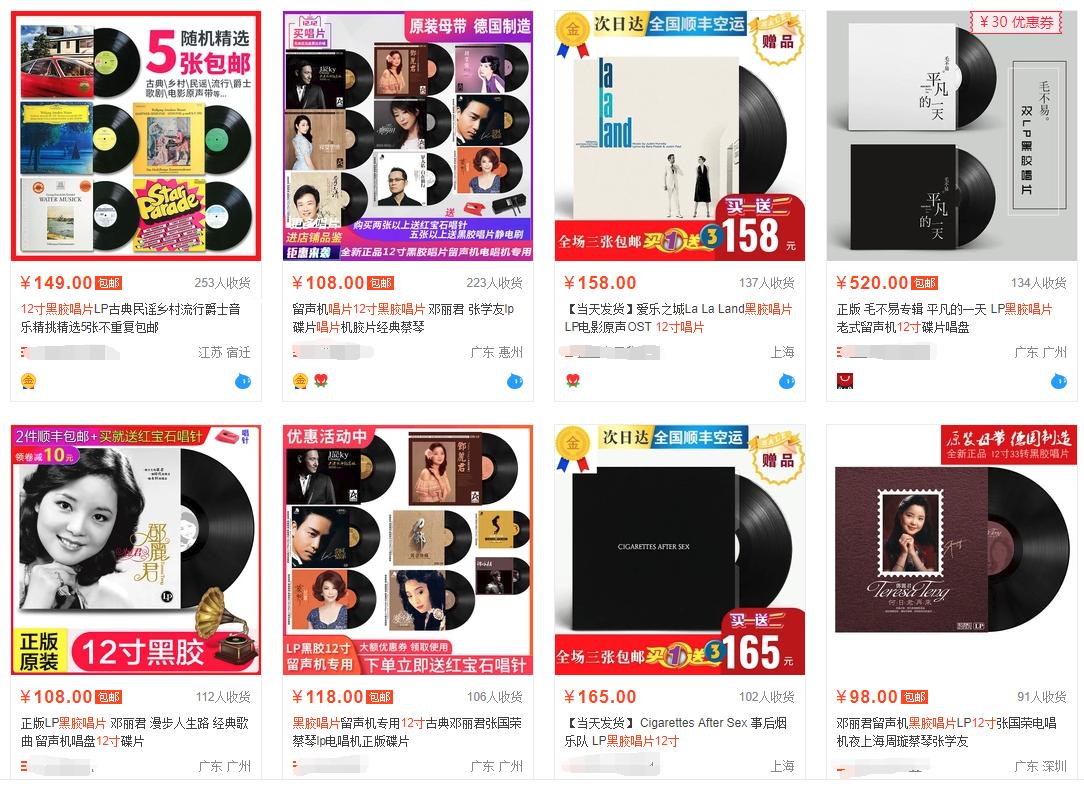Open the 黑胶唱片留声机专用12寸古典 listing title
1084x787 pixels.
coord(407,732)
